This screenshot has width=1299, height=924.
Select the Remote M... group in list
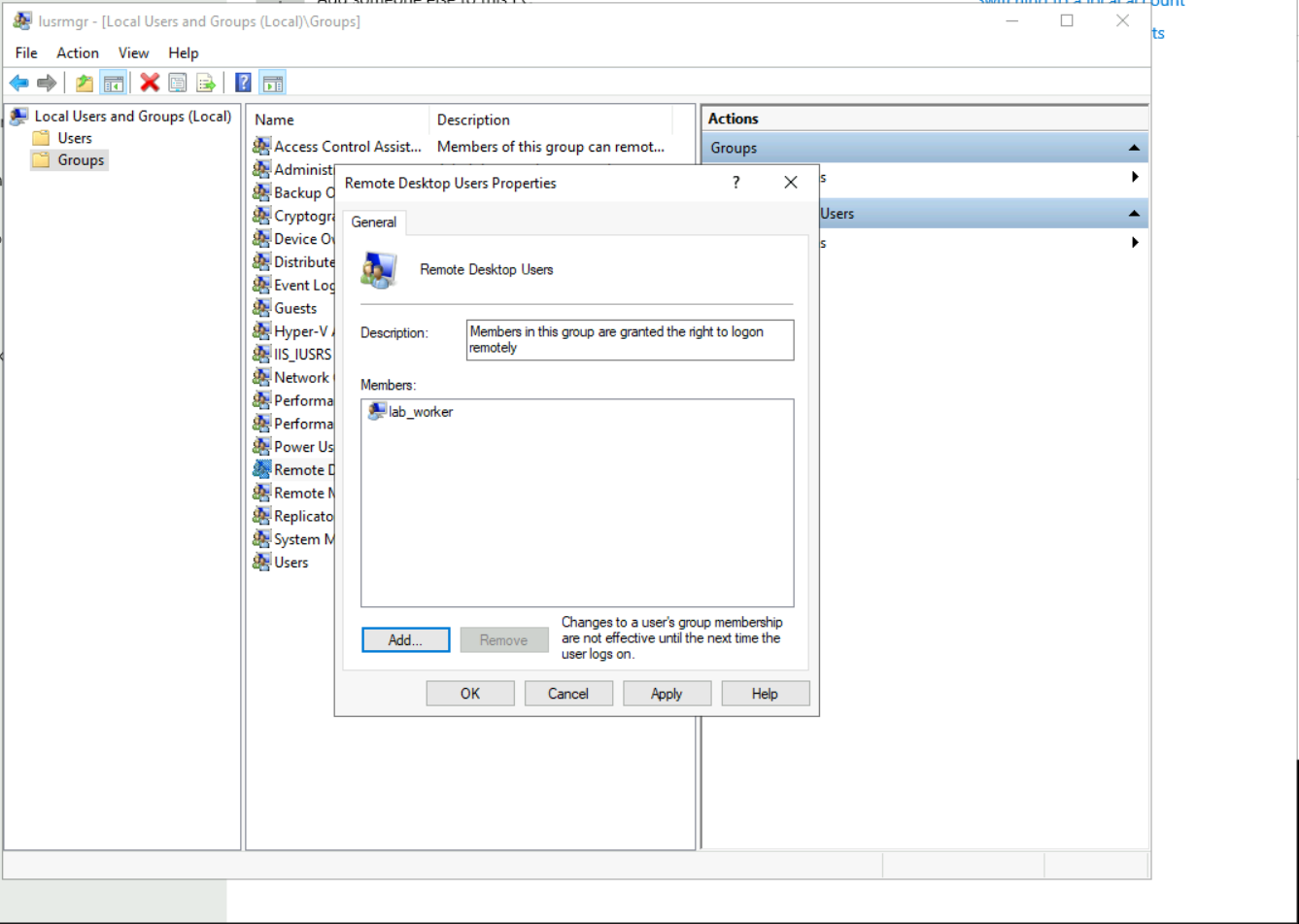292,493
